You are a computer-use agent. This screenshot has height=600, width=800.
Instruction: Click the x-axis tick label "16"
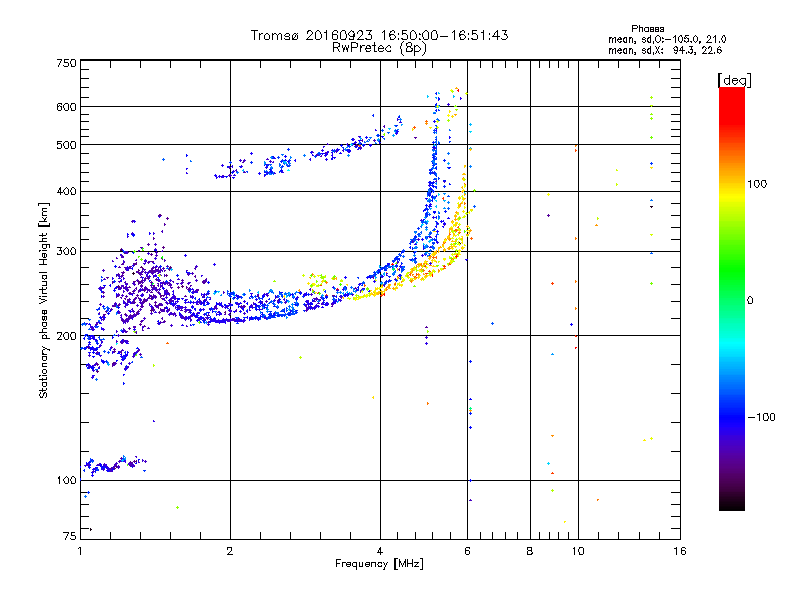pos(680,551)
